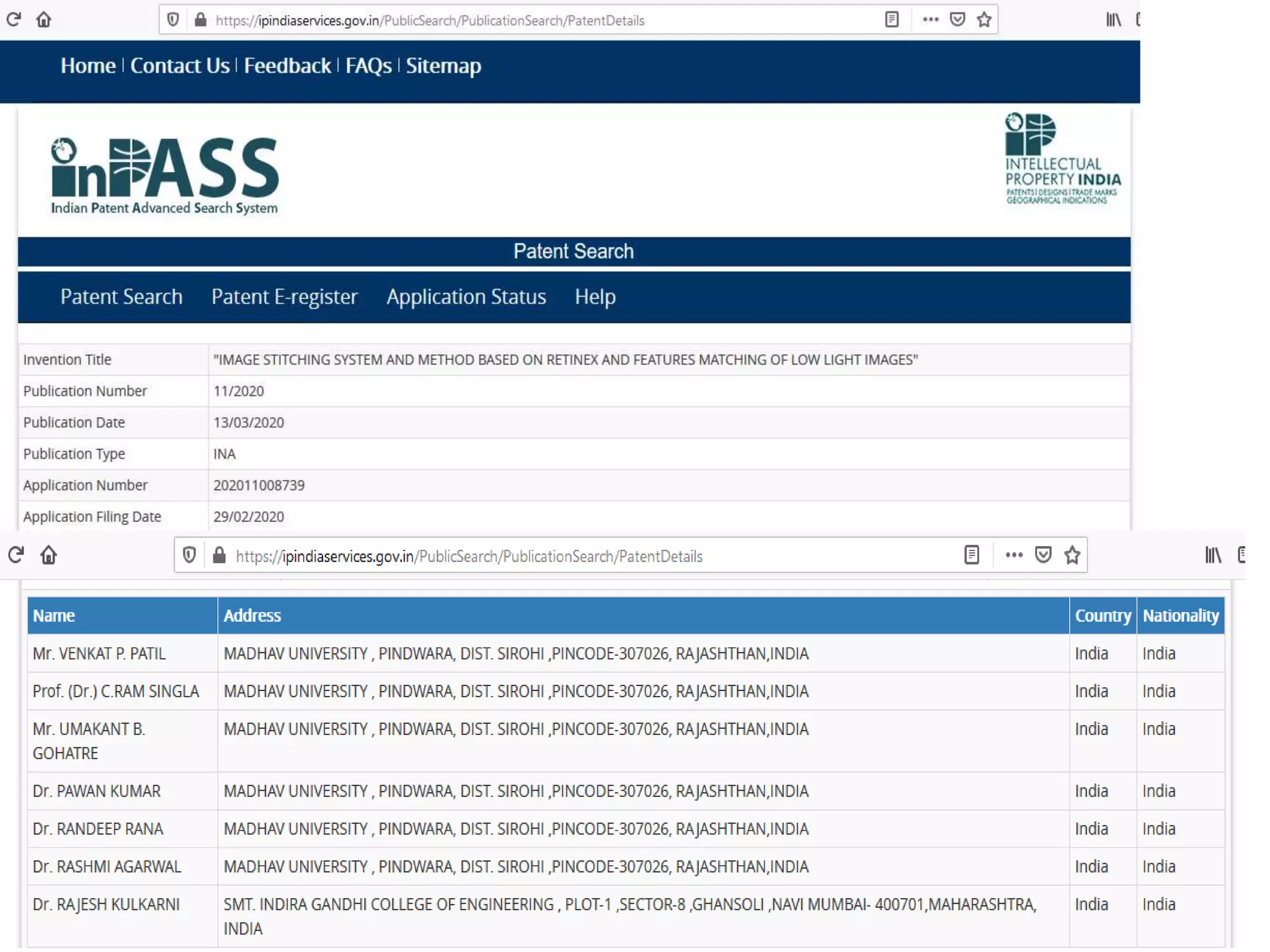The width and height of the screenshot is (1270, 952).
Task: Click the lower bookmark star icon
Action: coord(1072,555)
